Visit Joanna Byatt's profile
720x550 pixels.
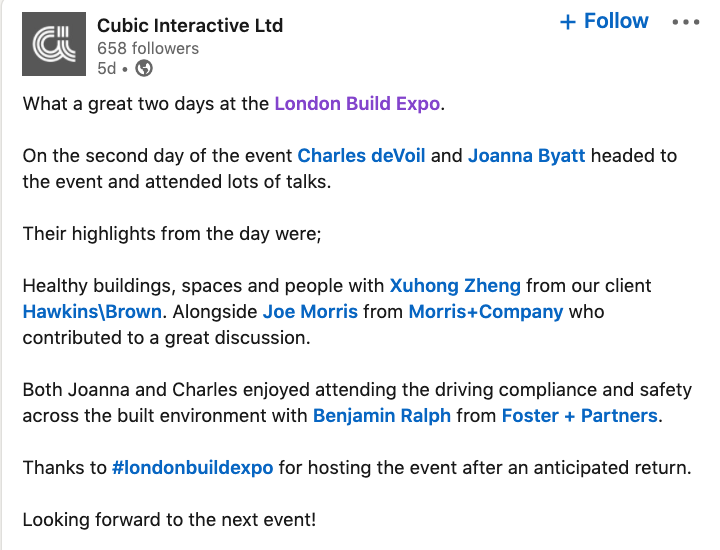pyautogui.click(x=527, y=156)
